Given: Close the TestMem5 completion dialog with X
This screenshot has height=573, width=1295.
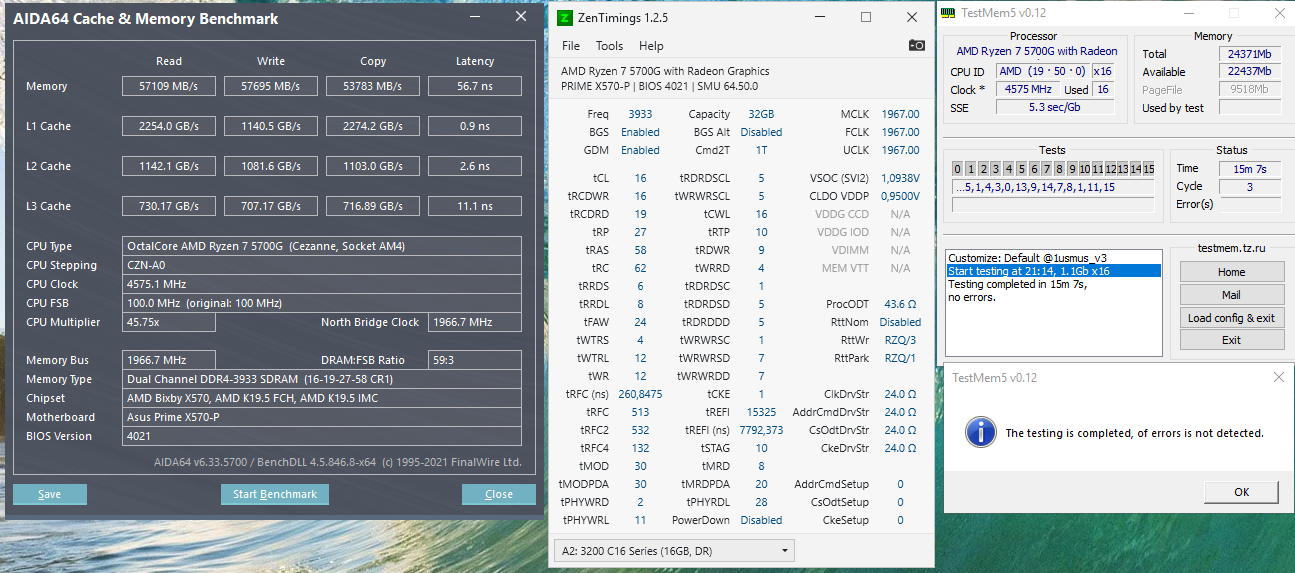Looking at the screenshot, I should pos(1279,377).
